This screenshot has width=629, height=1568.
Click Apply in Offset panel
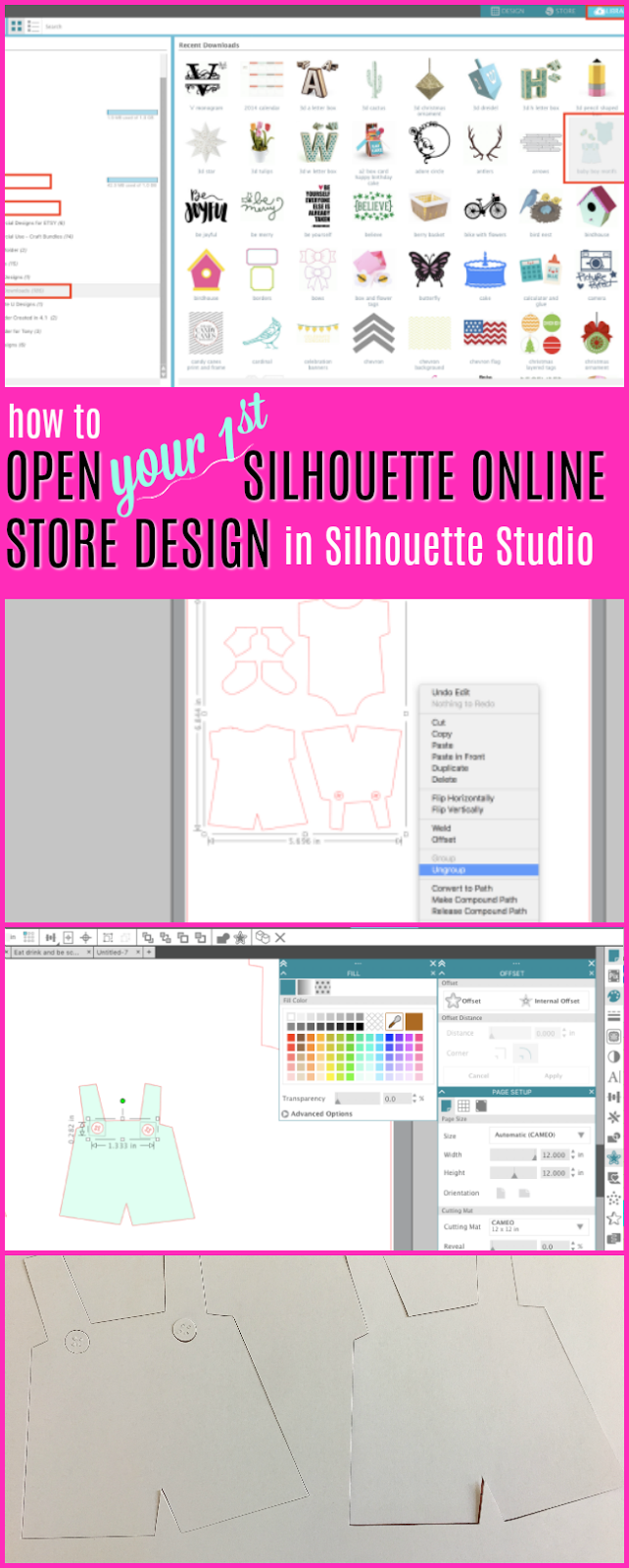[554, 1075]
